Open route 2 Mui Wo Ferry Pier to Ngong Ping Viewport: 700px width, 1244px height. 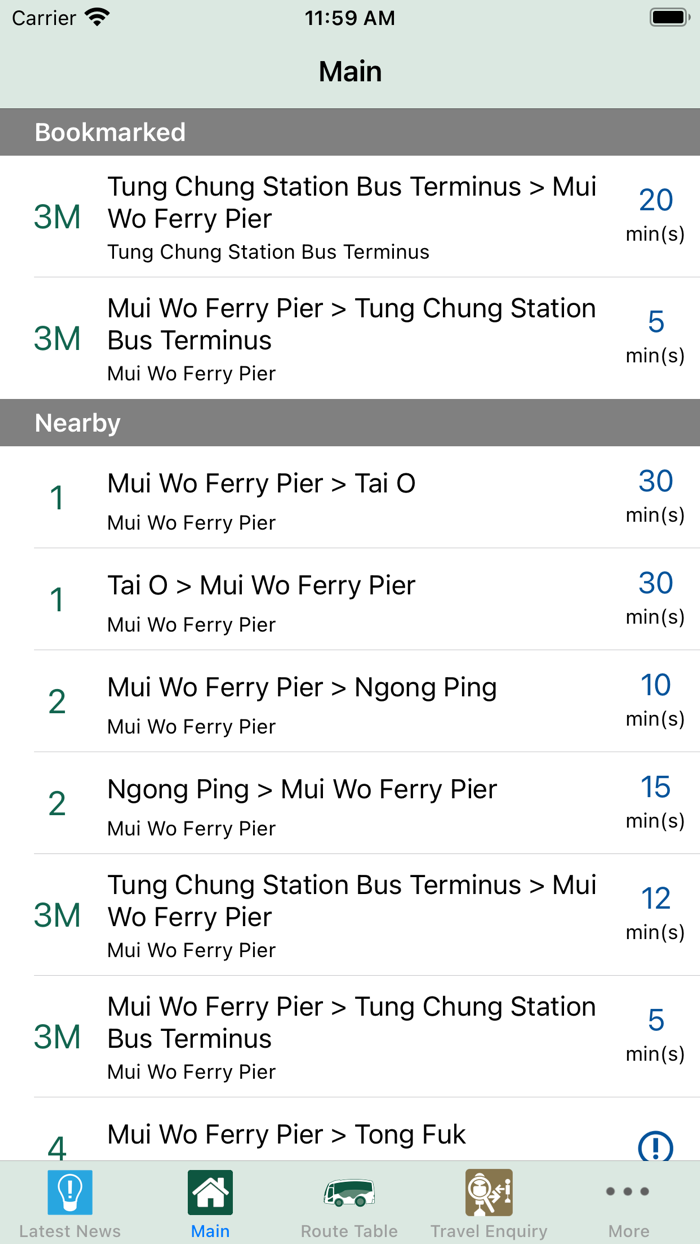coord(350,702)
